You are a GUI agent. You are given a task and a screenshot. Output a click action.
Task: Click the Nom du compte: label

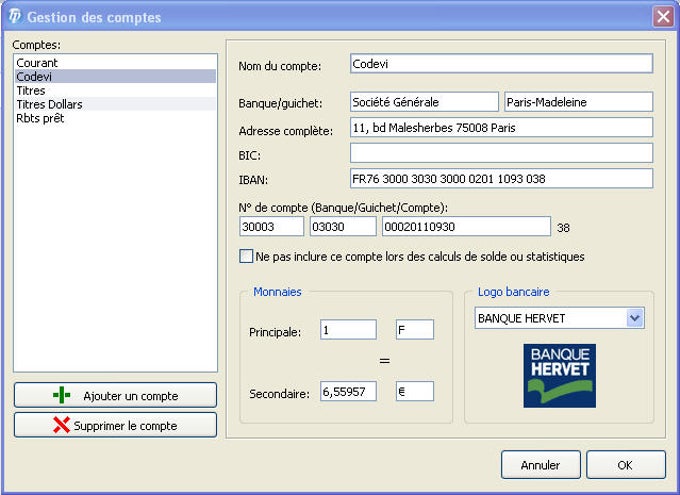tap(280, 66)
